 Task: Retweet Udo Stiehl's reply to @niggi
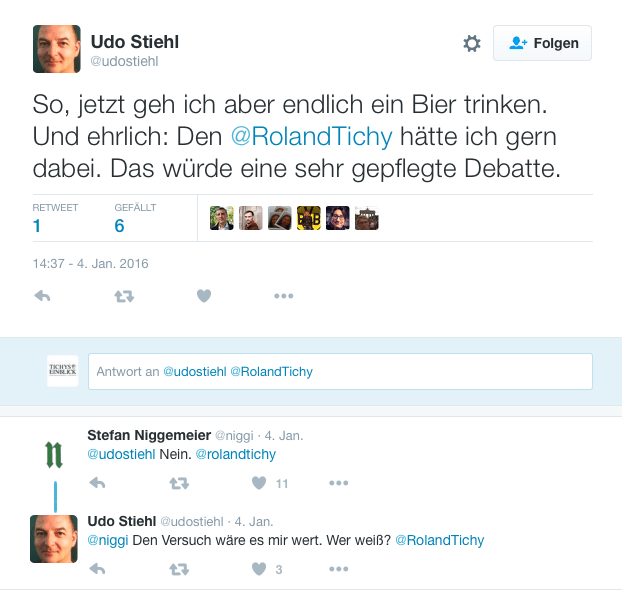pos(179,569)
